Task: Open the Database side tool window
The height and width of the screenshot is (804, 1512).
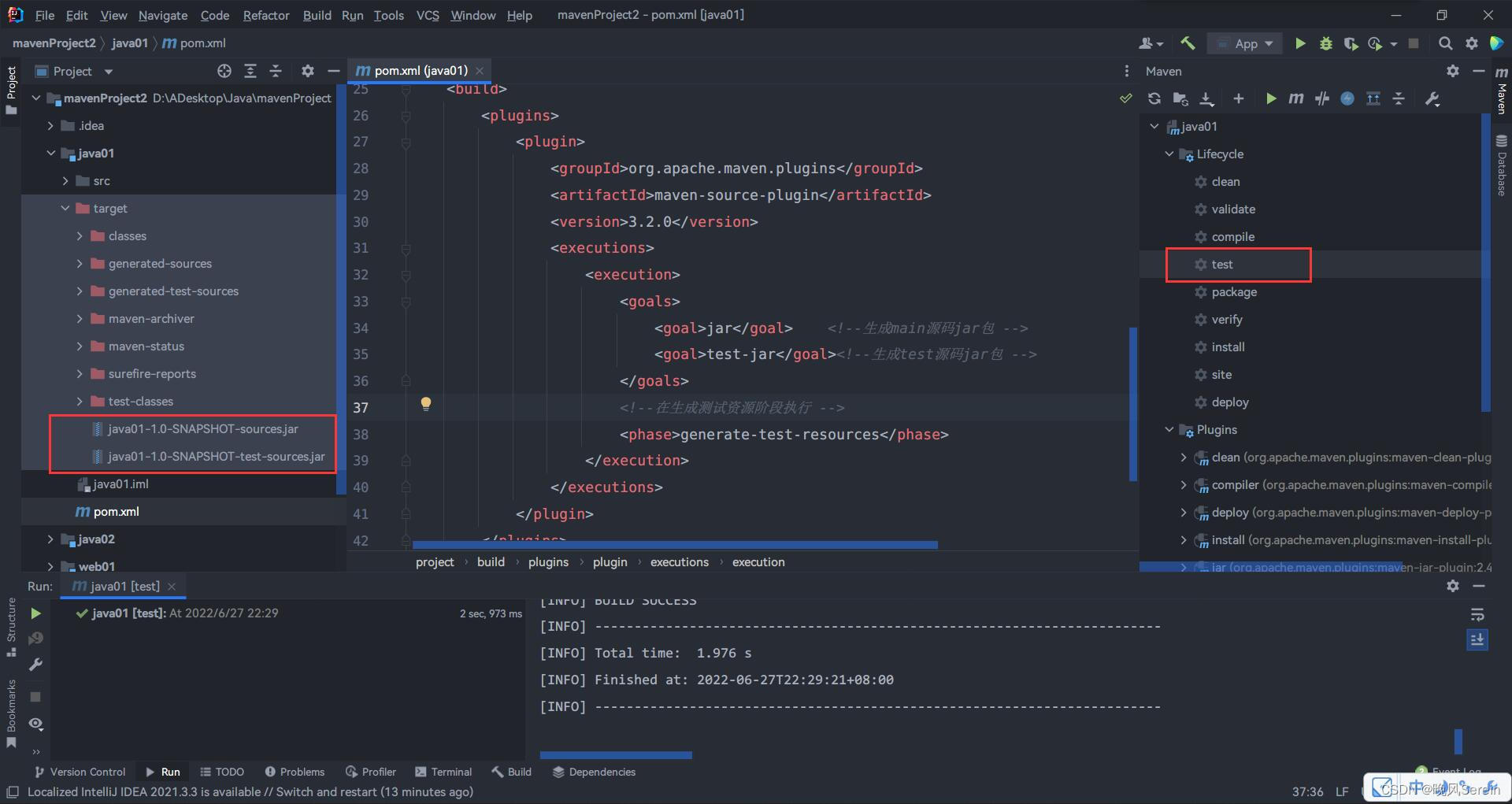Action: point(1501,165)
